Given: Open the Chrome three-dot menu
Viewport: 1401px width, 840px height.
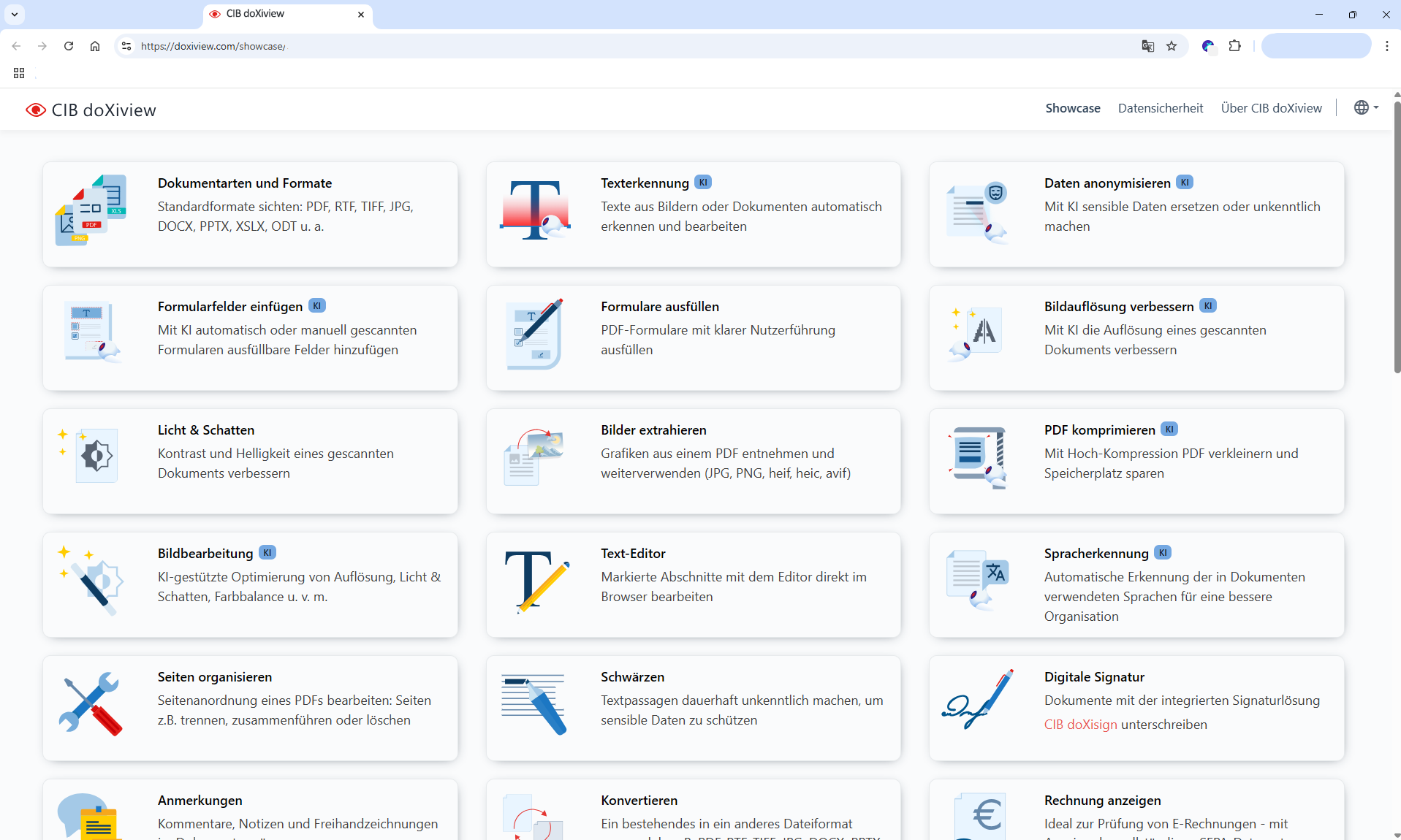Looking at the screenshot, I should click(1386, 46).
